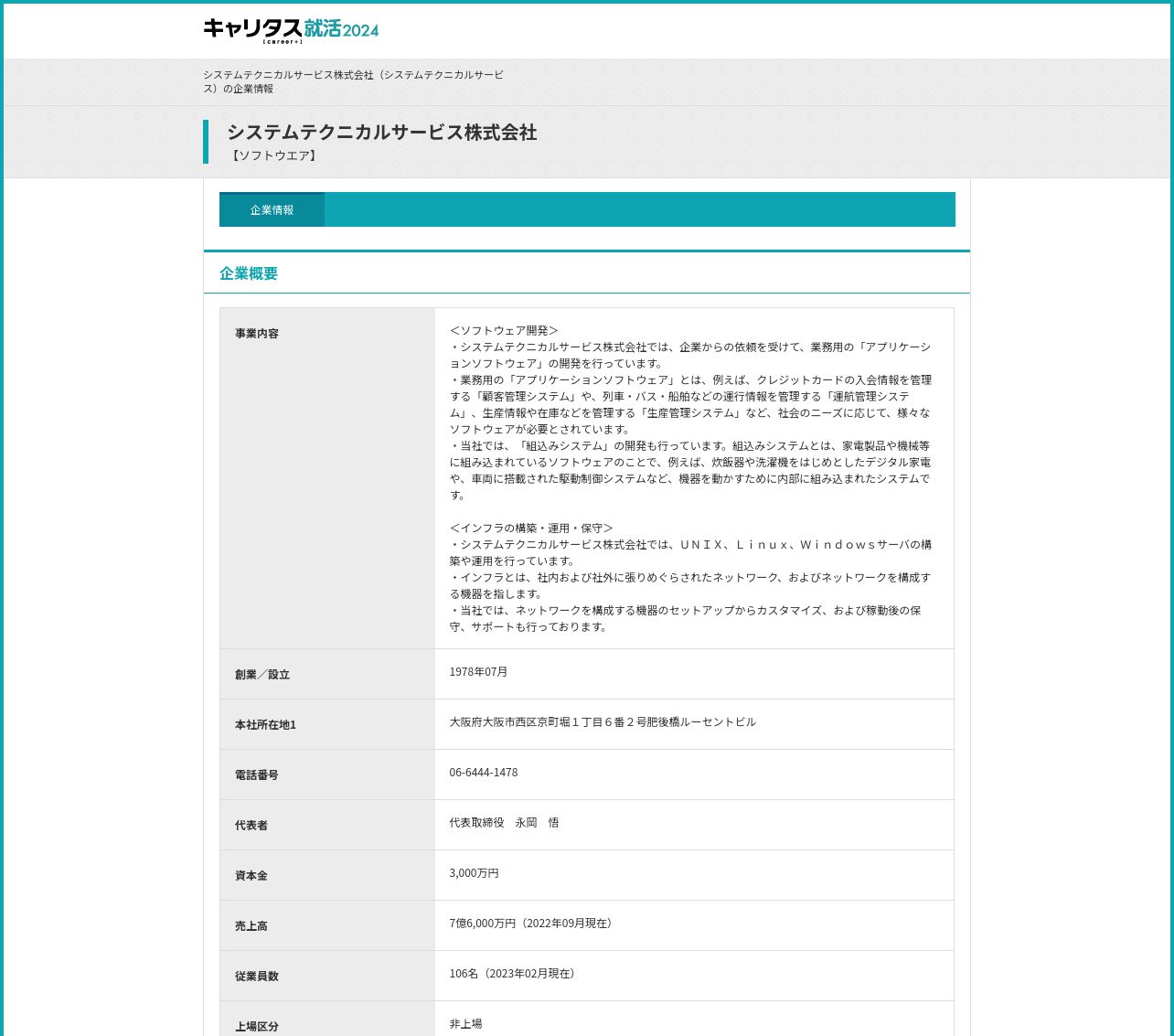The width and height of the screenshot is (1174, 1036).
Task: Click the 上場区分 row label
Action: [x=257, y=1027]
